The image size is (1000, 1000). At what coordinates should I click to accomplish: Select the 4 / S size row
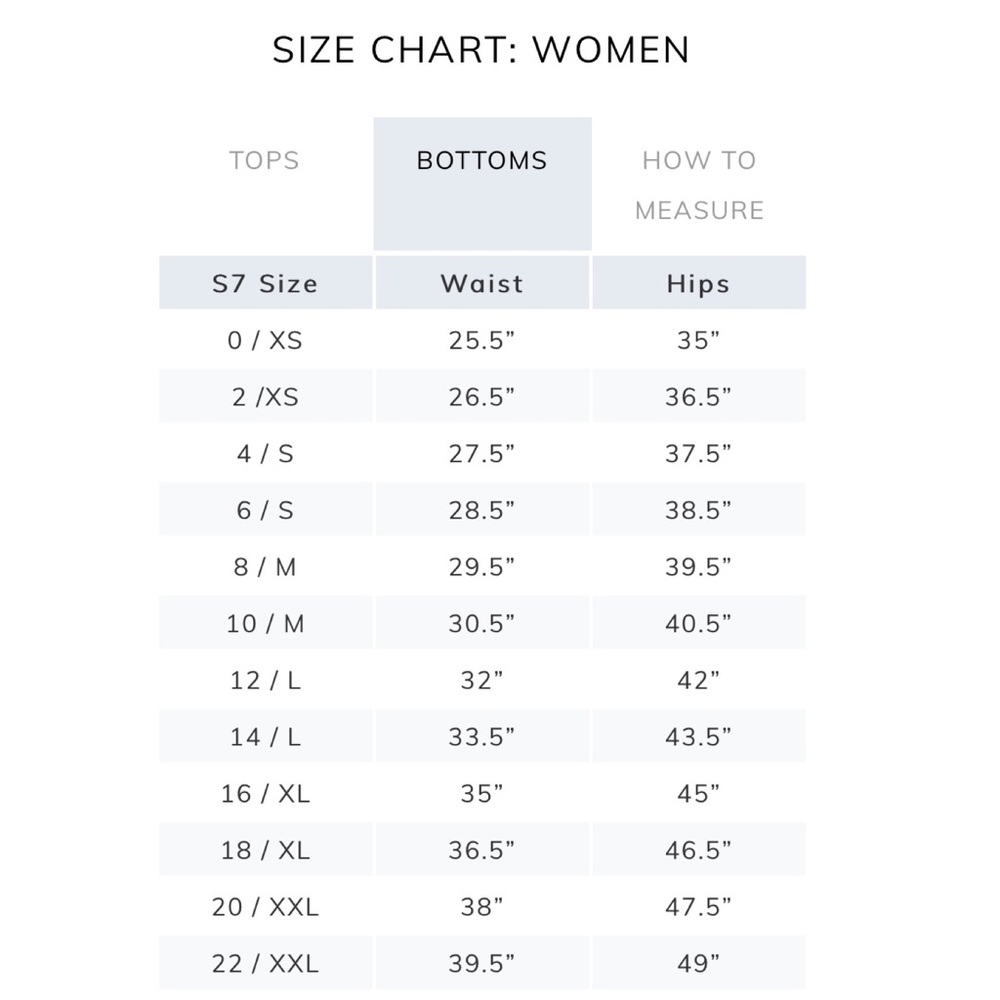coord(483,453)
